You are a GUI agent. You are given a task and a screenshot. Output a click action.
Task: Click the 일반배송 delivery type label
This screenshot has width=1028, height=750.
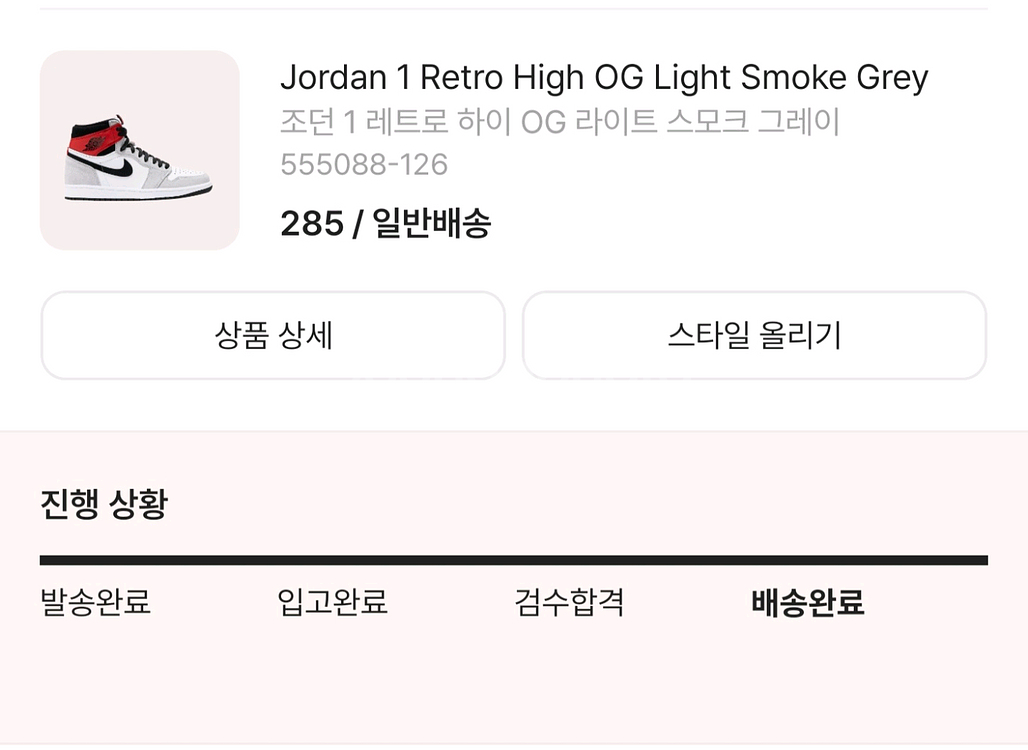pos(432,224)
